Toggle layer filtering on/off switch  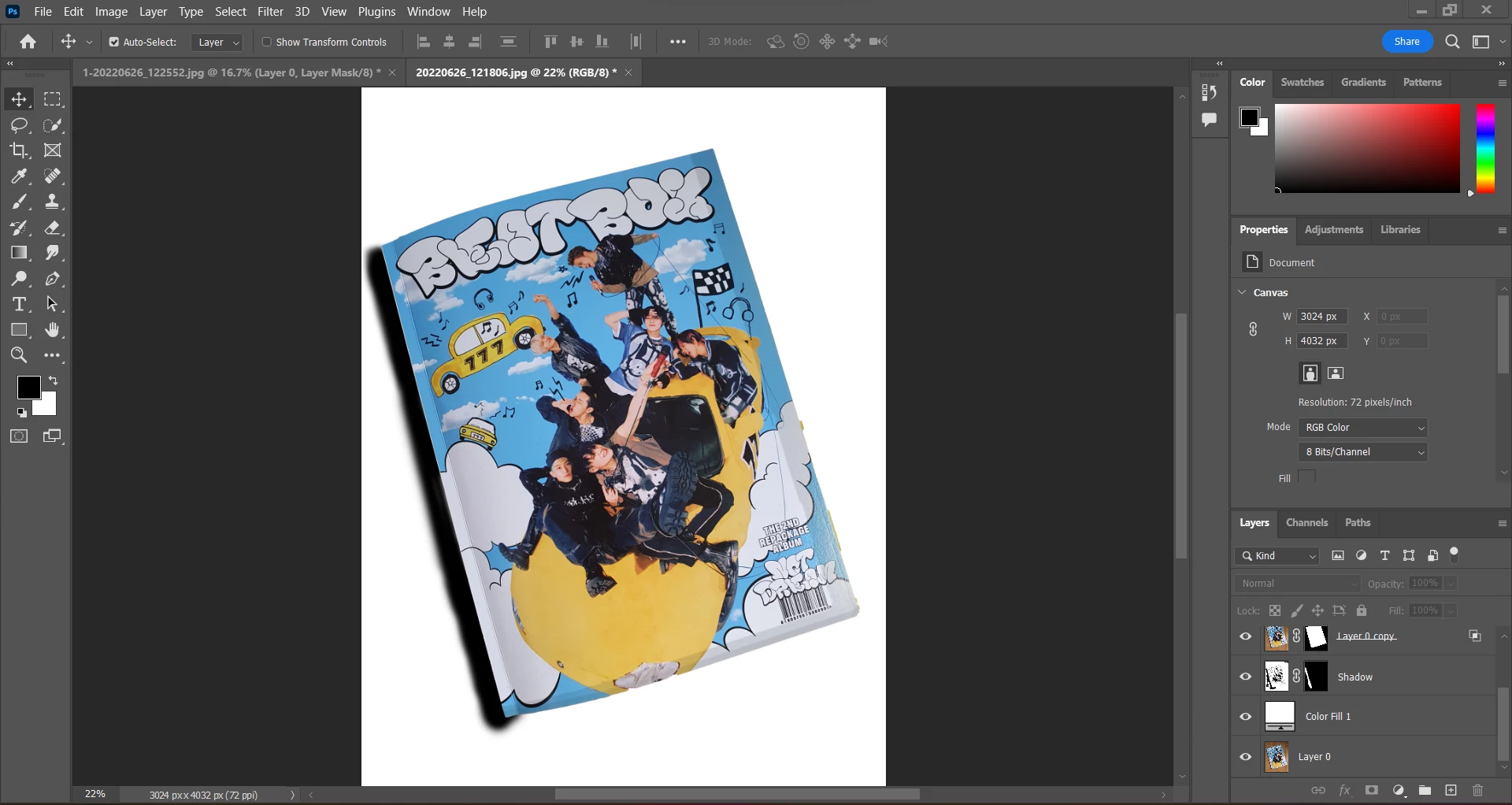pos(1455,555)
